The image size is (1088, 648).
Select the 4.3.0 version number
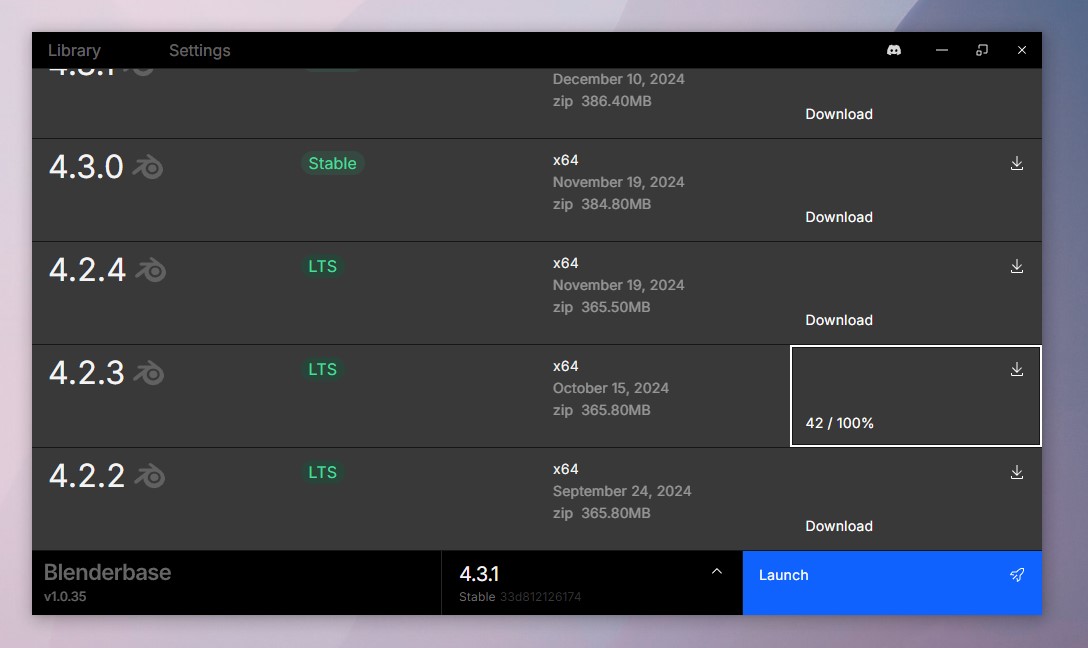pos(86,167)
